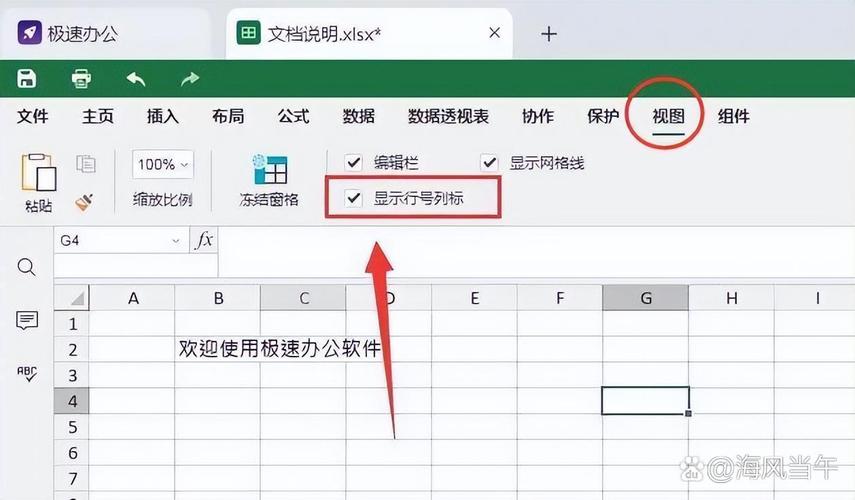
Task: Click the Print icon
Action: (x=81, y=79)
